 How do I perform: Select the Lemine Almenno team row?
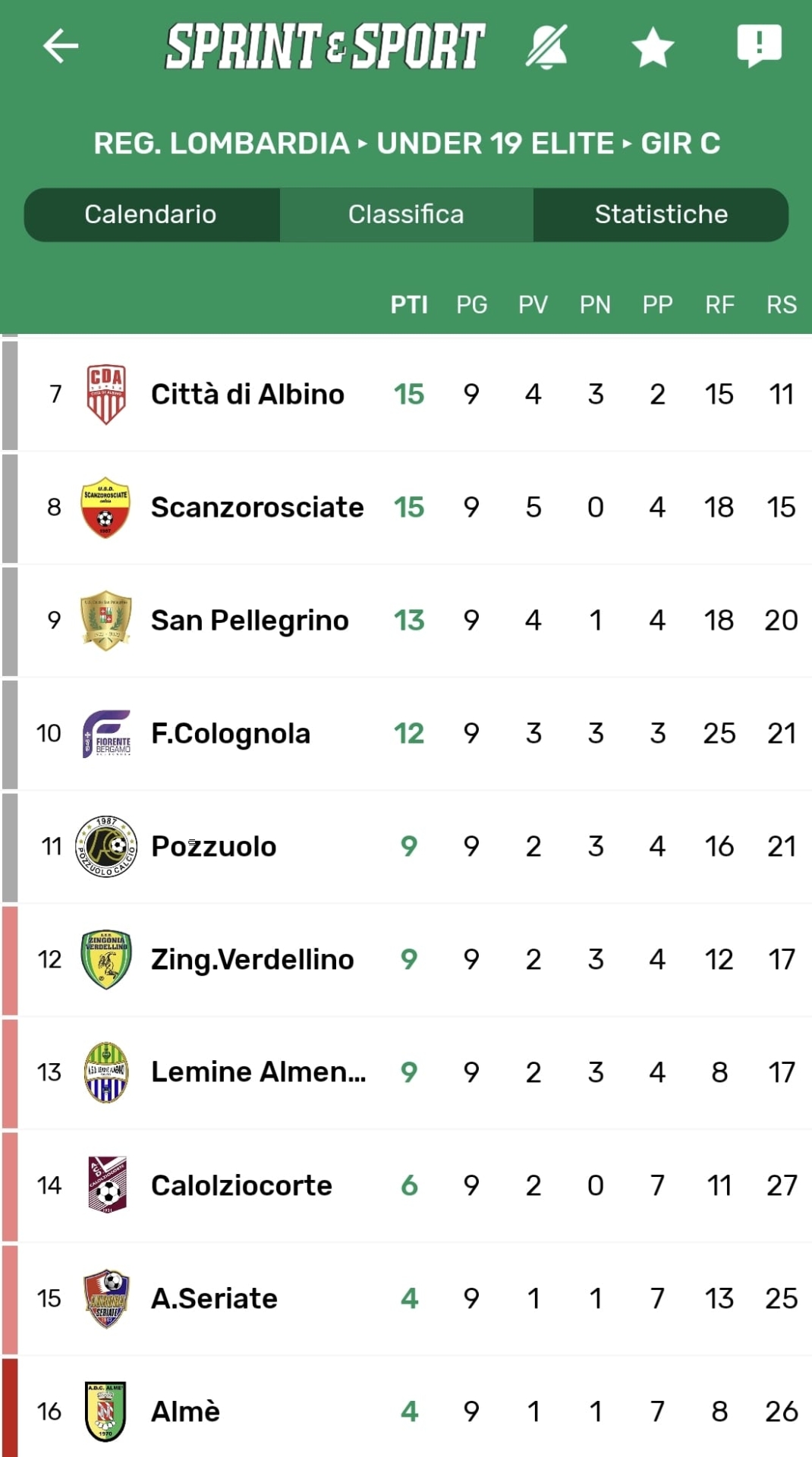coord(258,1072)
